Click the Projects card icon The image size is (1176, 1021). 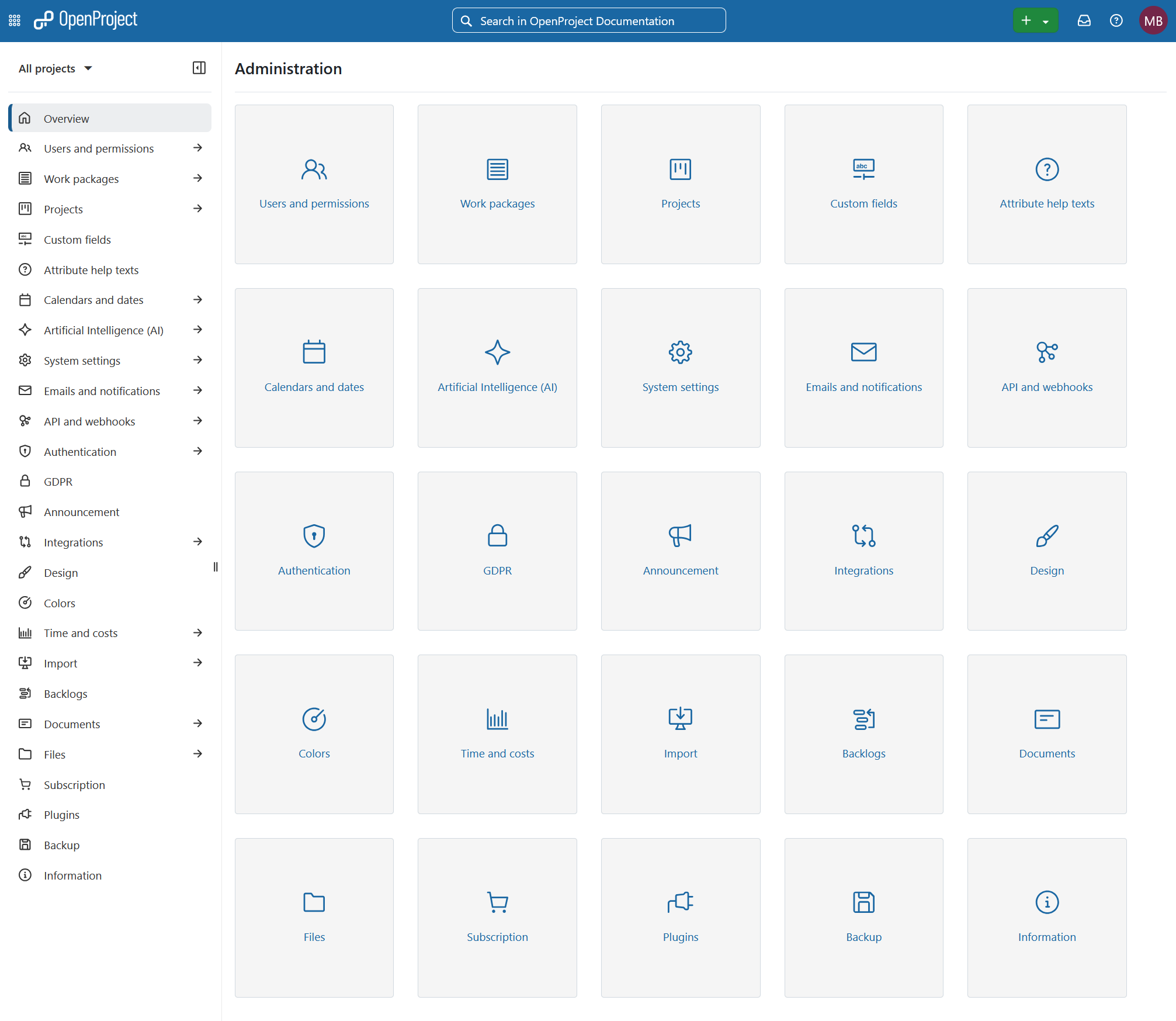(681, 169)
